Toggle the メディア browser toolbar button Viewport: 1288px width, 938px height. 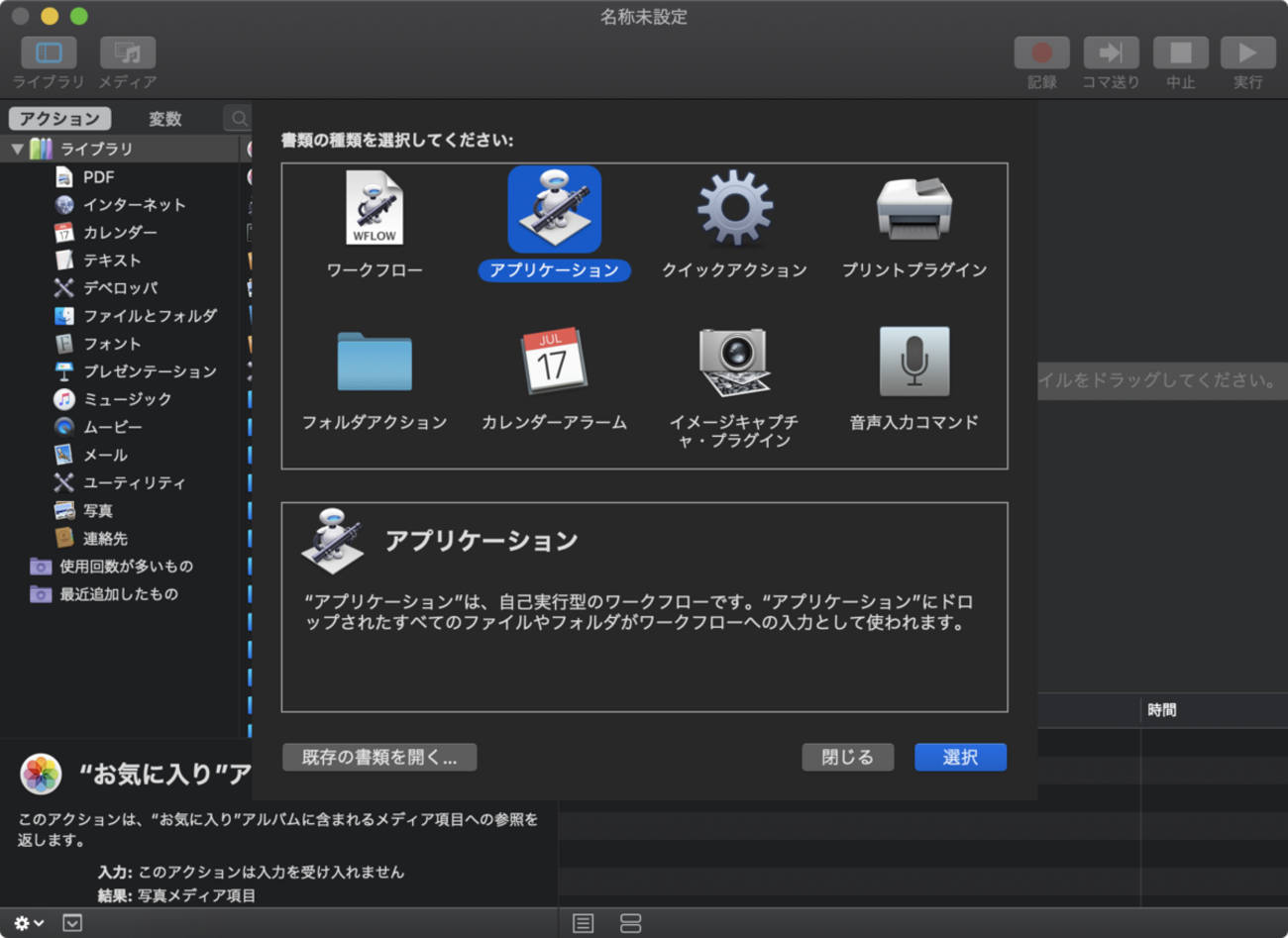click(x=128, y=52)
